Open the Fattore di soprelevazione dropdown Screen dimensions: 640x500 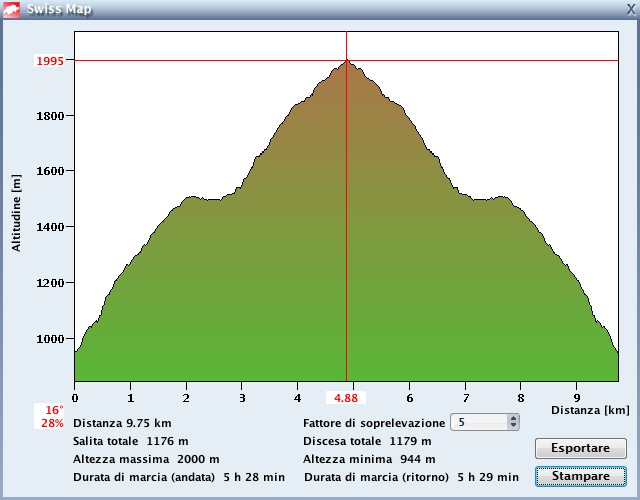pyautogui.click(x=486, y=423)
